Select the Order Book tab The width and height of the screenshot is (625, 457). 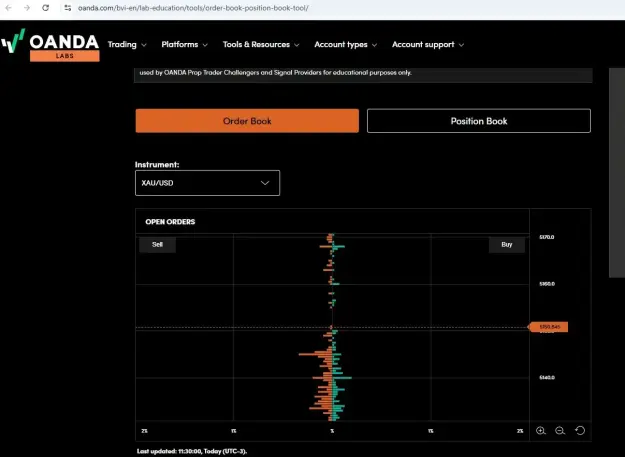(x=247, y=121)
